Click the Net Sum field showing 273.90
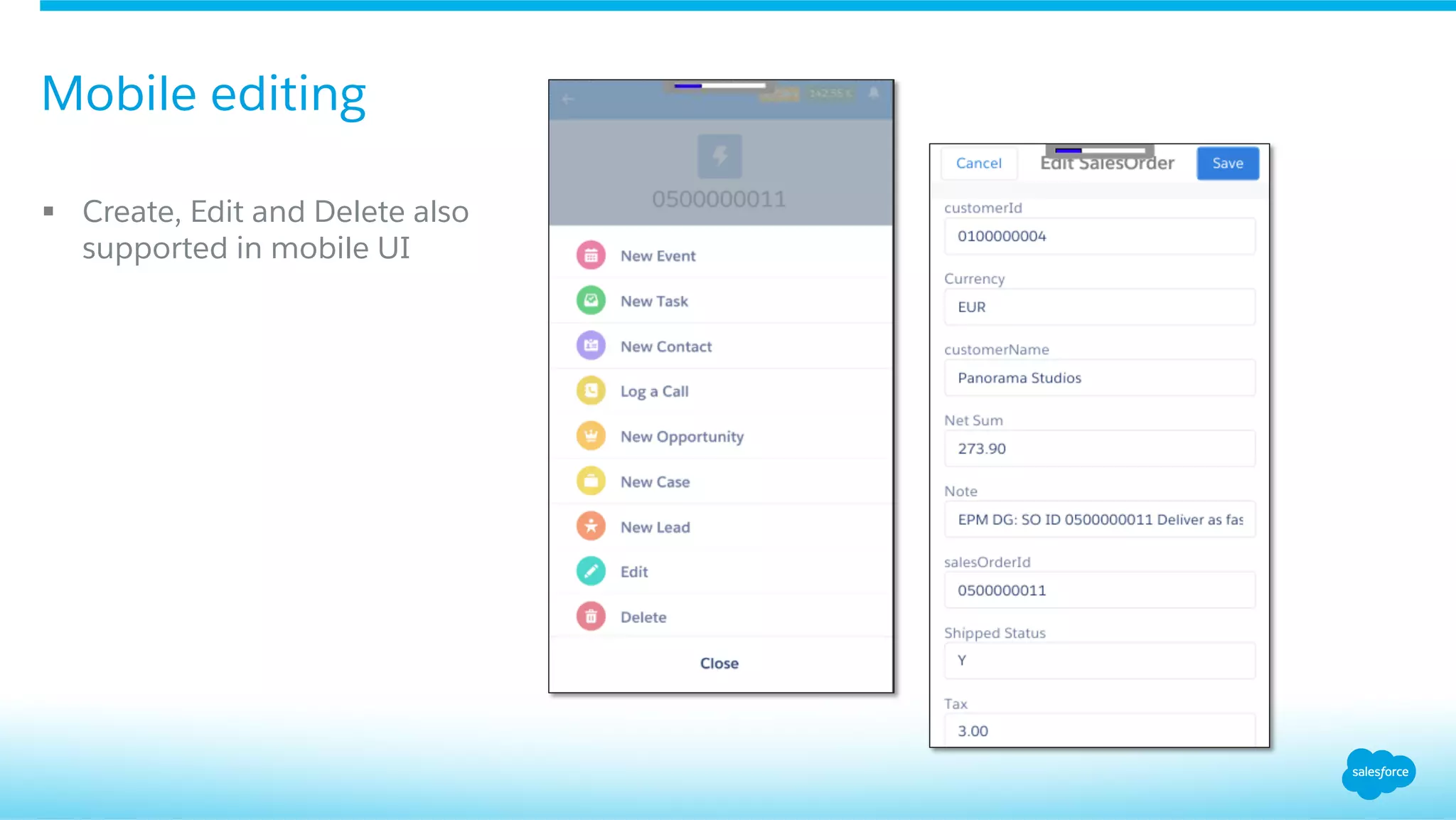The width and height of the screenshot is (1456, 820). [x=1099, y=449]
